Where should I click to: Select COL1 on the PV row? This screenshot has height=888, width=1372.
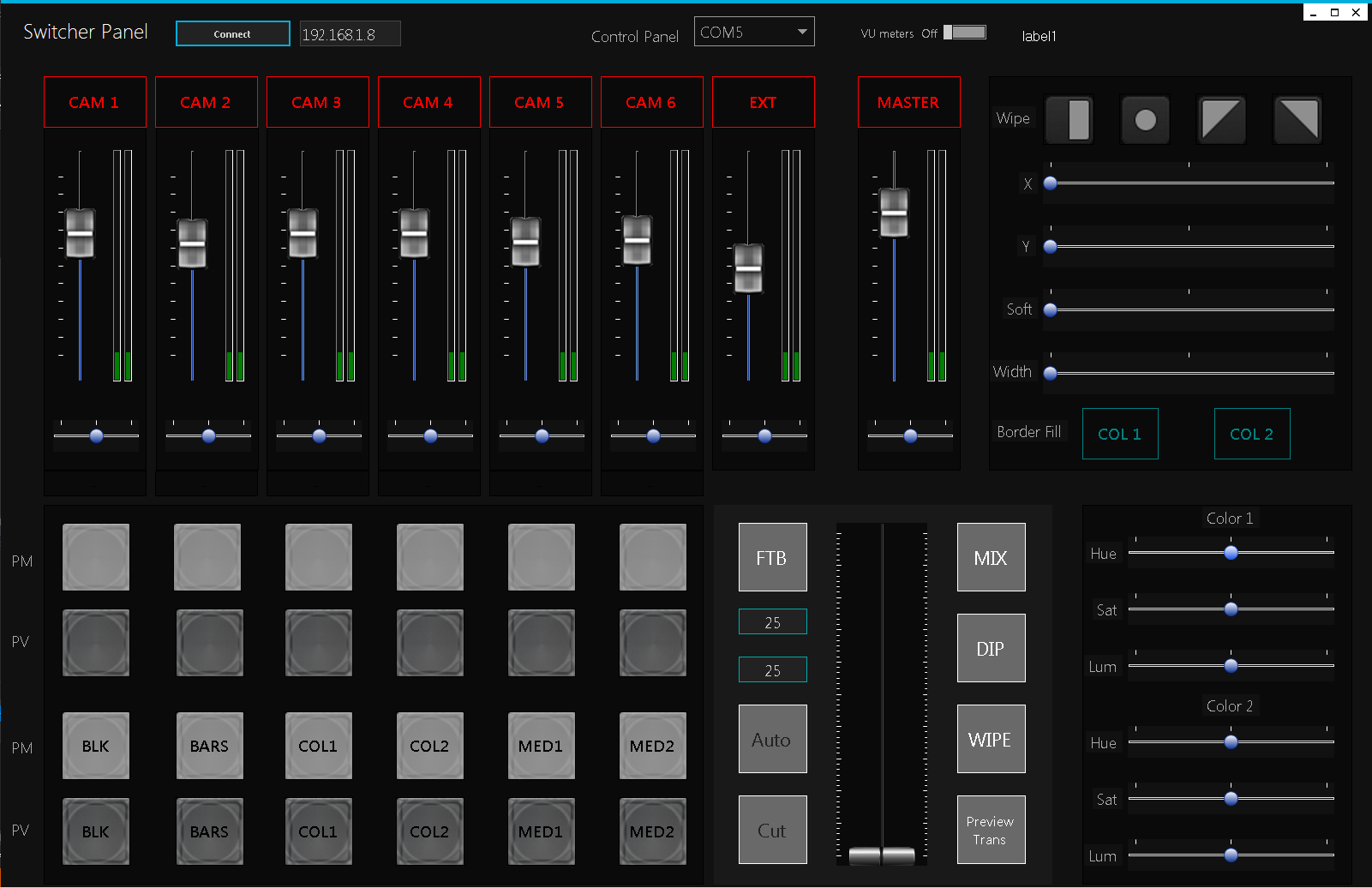tap(319, 831)
